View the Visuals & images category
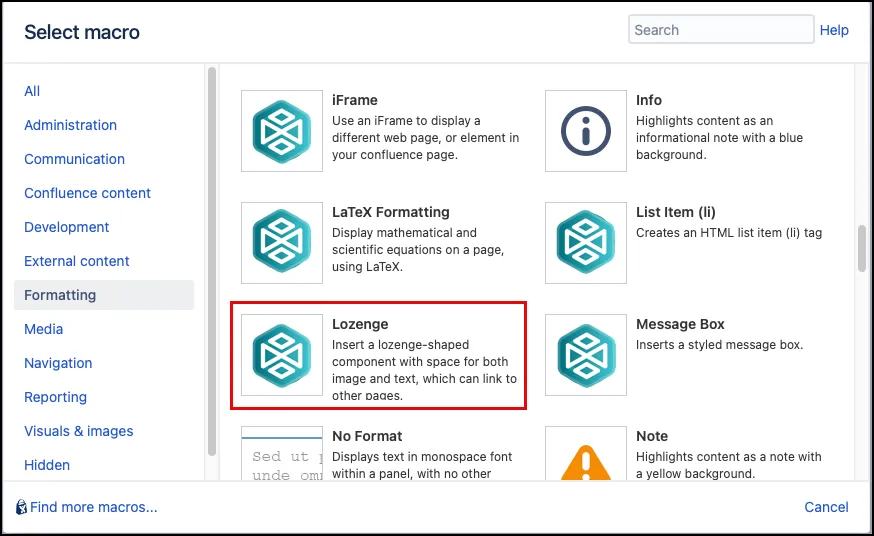The height and width of the screenshot is (536, 874). (79, 431)
